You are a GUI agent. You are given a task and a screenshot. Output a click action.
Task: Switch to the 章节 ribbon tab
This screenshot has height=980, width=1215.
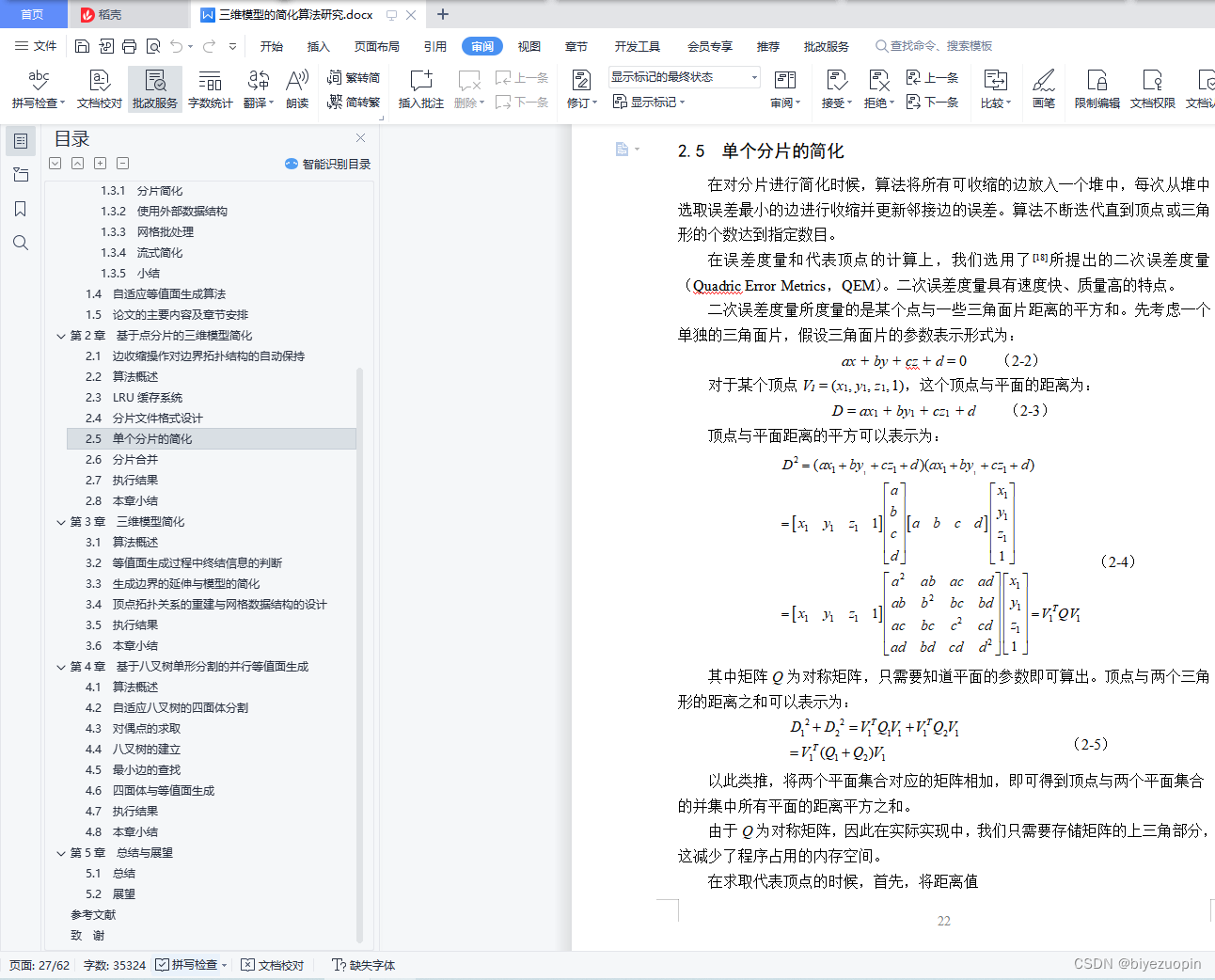[x=576, y=46]
